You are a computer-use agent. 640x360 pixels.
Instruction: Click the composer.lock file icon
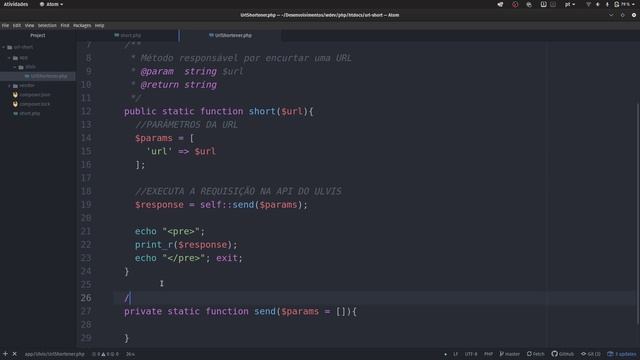point(15,104)
